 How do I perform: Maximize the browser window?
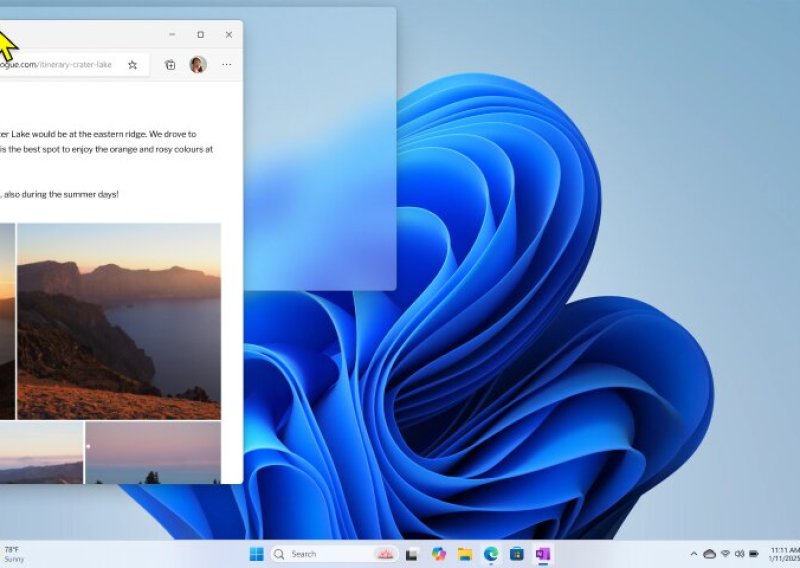(x=201, y=35)
